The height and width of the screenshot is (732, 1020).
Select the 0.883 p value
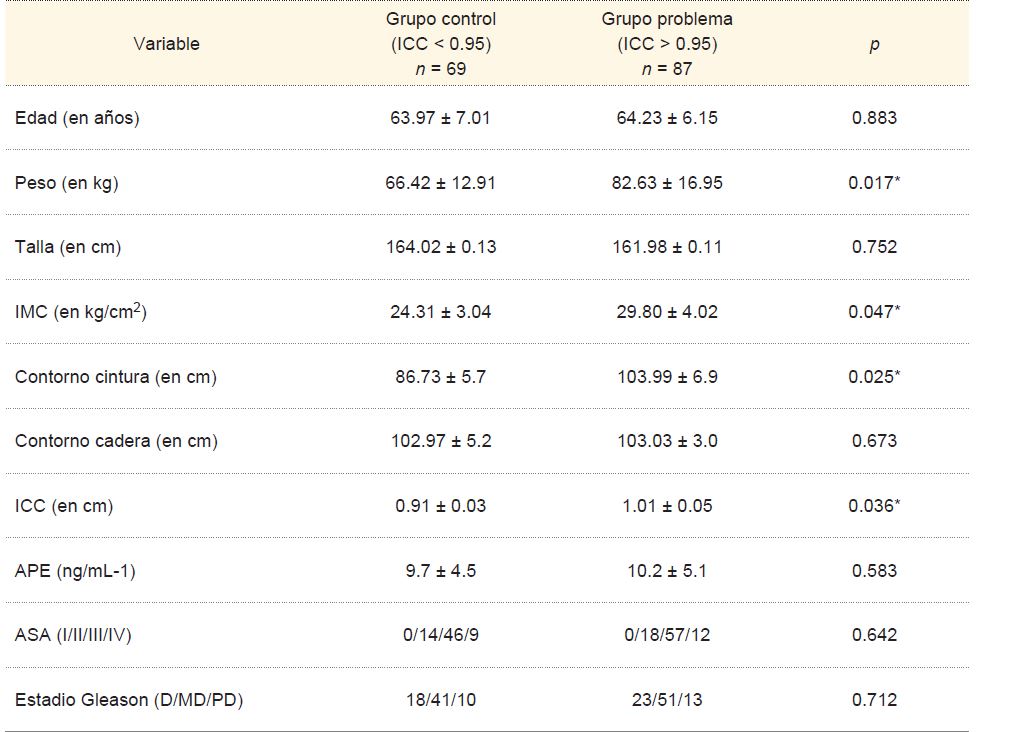874,118
